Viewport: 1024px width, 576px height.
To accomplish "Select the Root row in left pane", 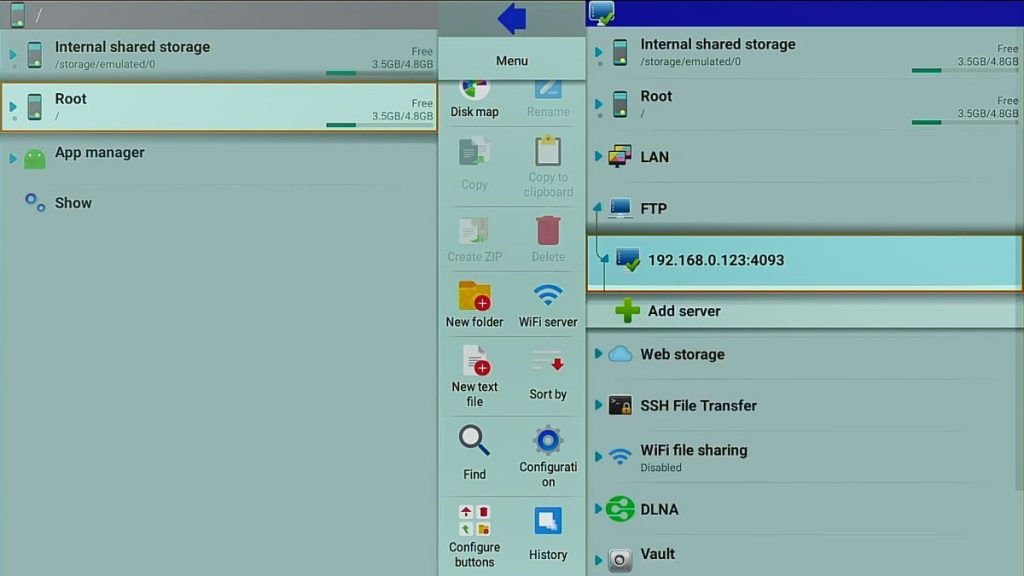I will 219,107.
